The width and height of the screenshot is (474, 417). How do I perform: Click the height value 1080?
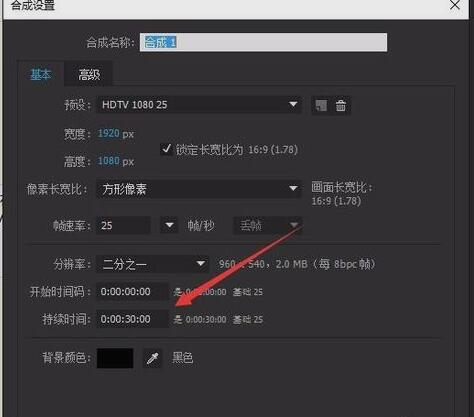(109, 161)
